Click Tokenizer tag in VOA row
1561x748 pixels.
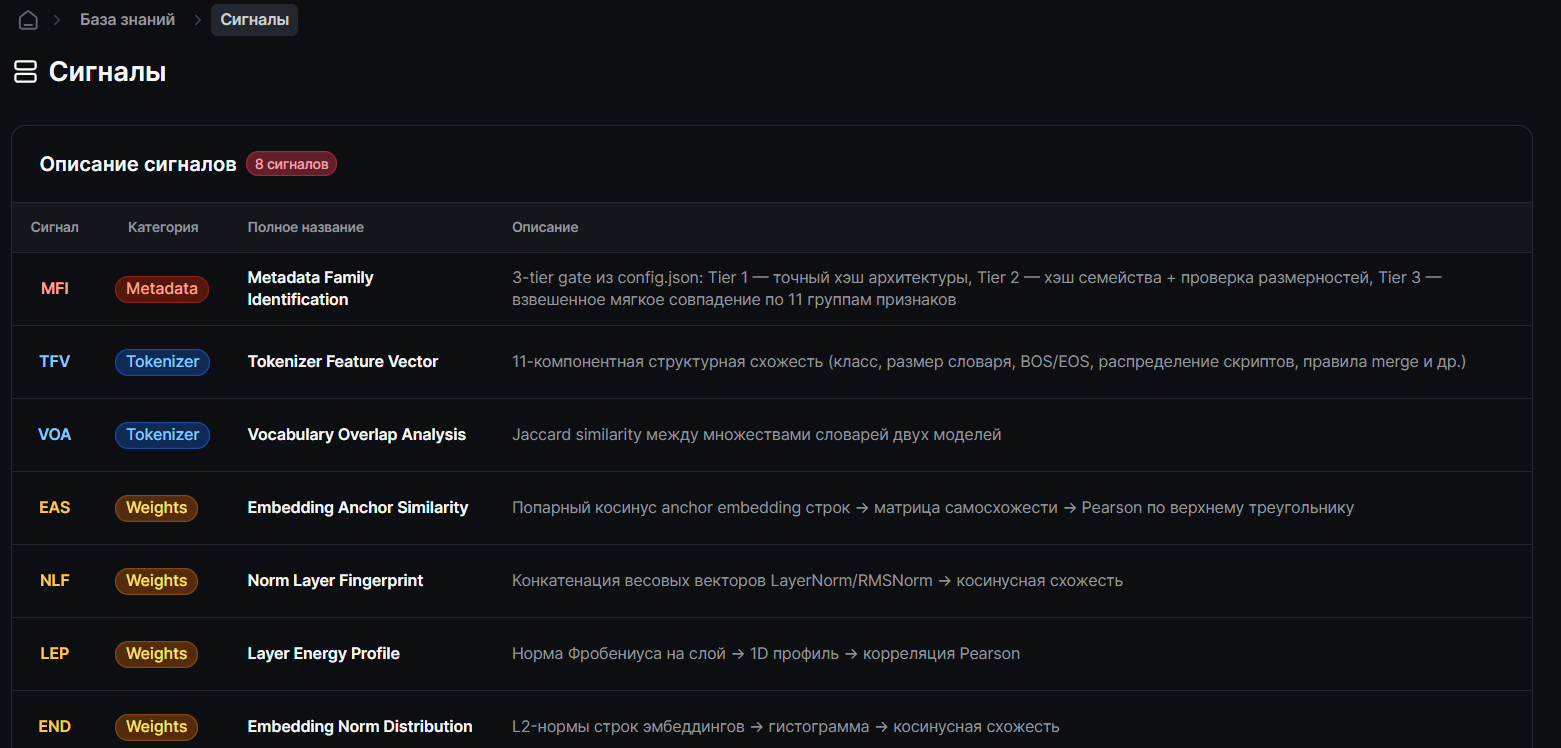click(x=162, y=435)
